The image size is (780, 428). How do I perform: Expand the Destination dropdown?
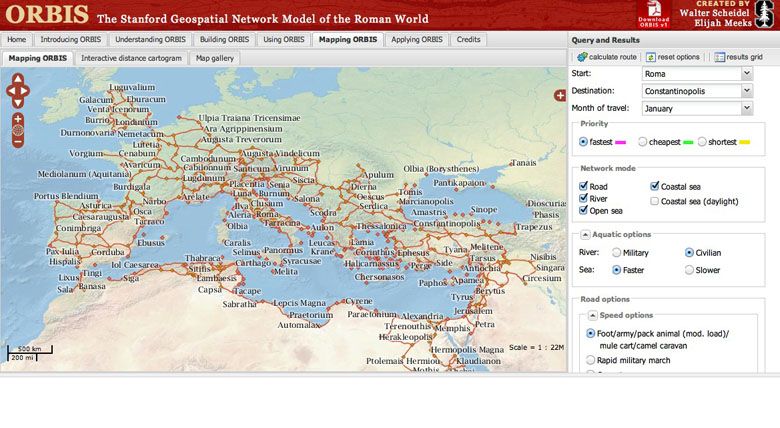pos(746,91)
